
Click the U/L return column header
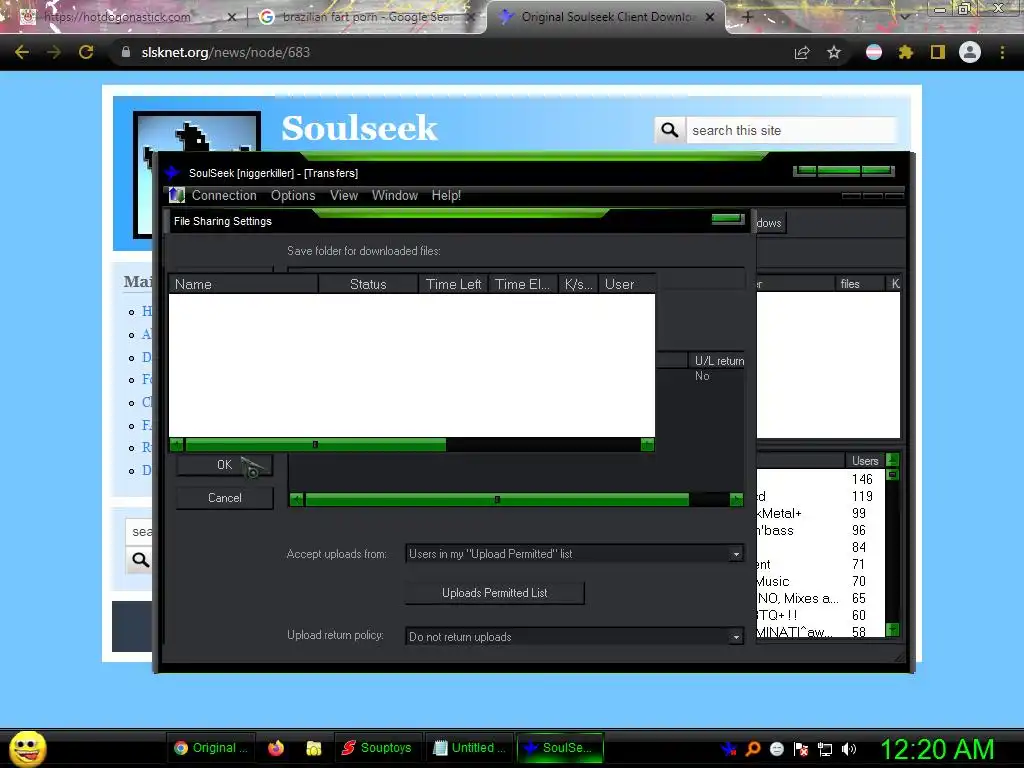pos(717,360)
